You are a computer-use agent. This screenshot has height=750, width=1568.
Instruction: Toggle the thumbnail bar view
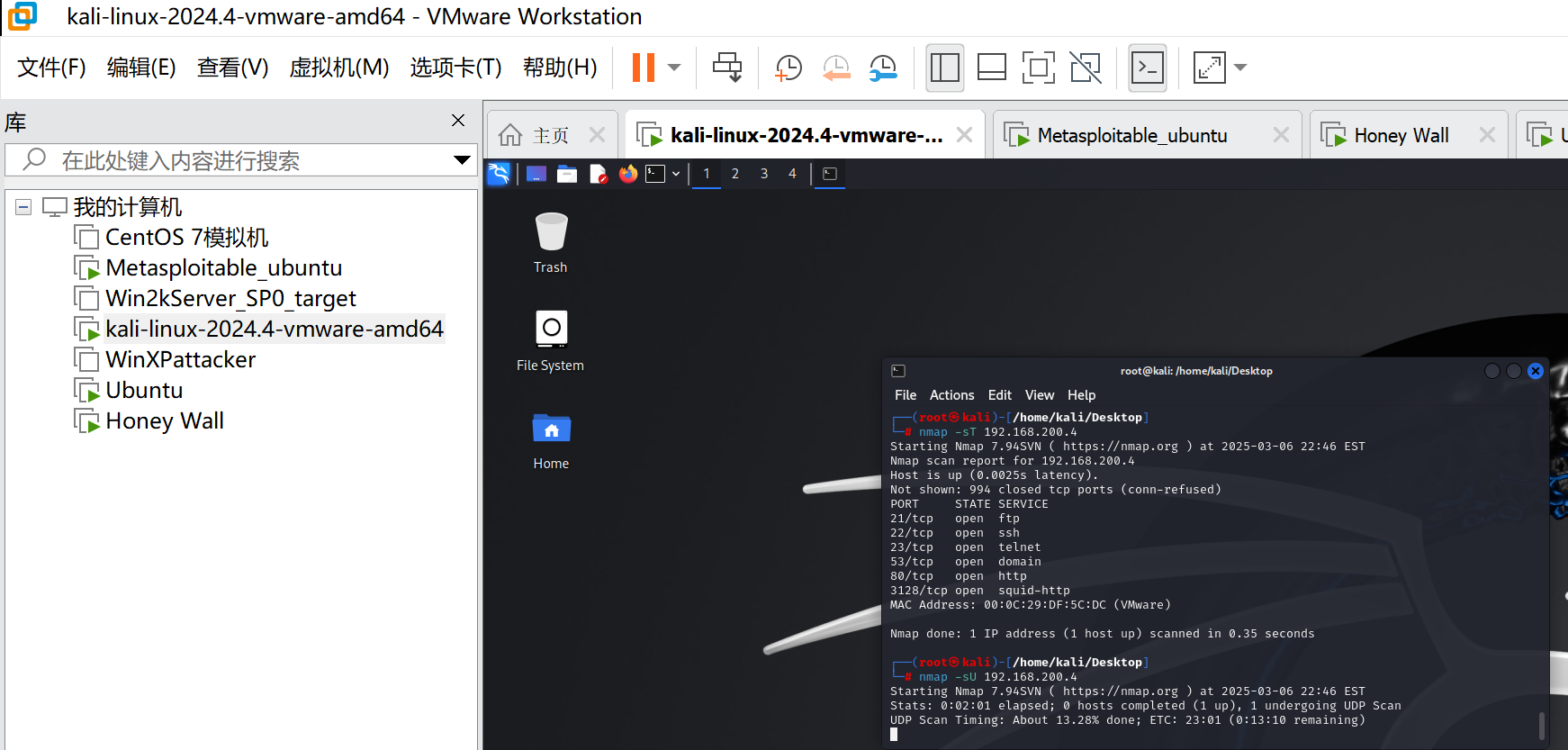[x=992, y=68]
